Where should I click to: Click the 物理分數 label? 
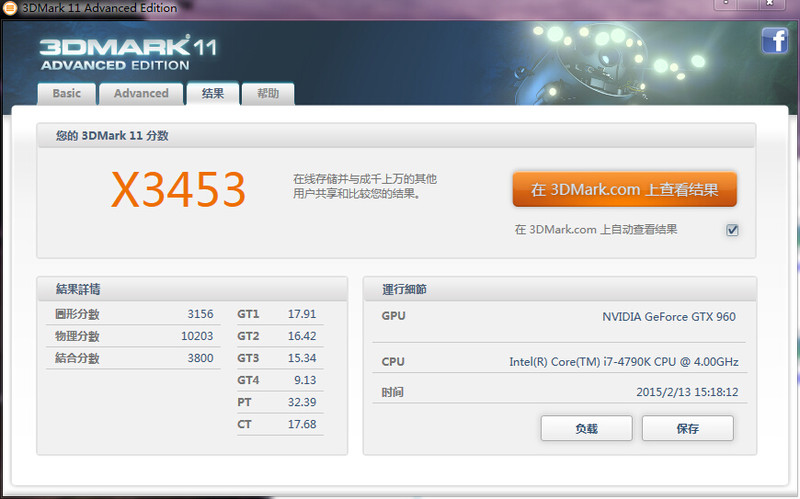point(77,336)
